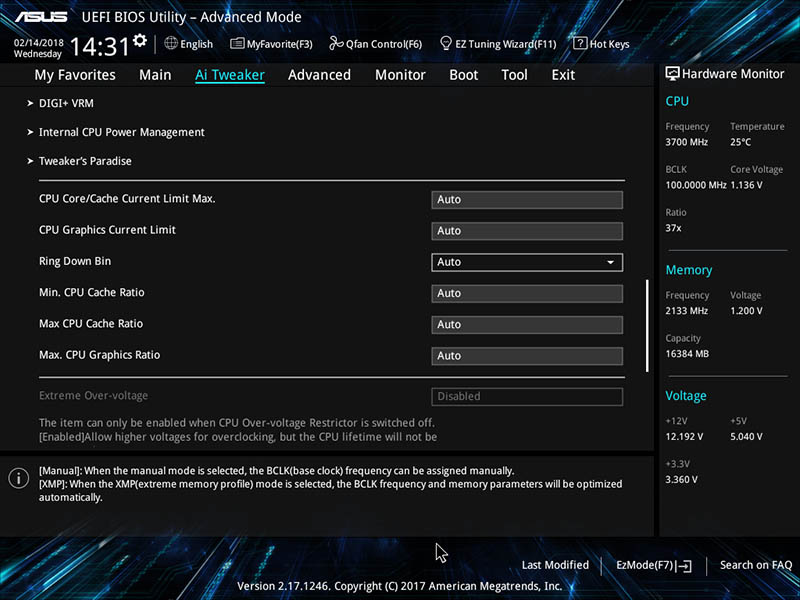
Task: Select Max CPU Cache Ratio label
Action: tap(91, 323)
